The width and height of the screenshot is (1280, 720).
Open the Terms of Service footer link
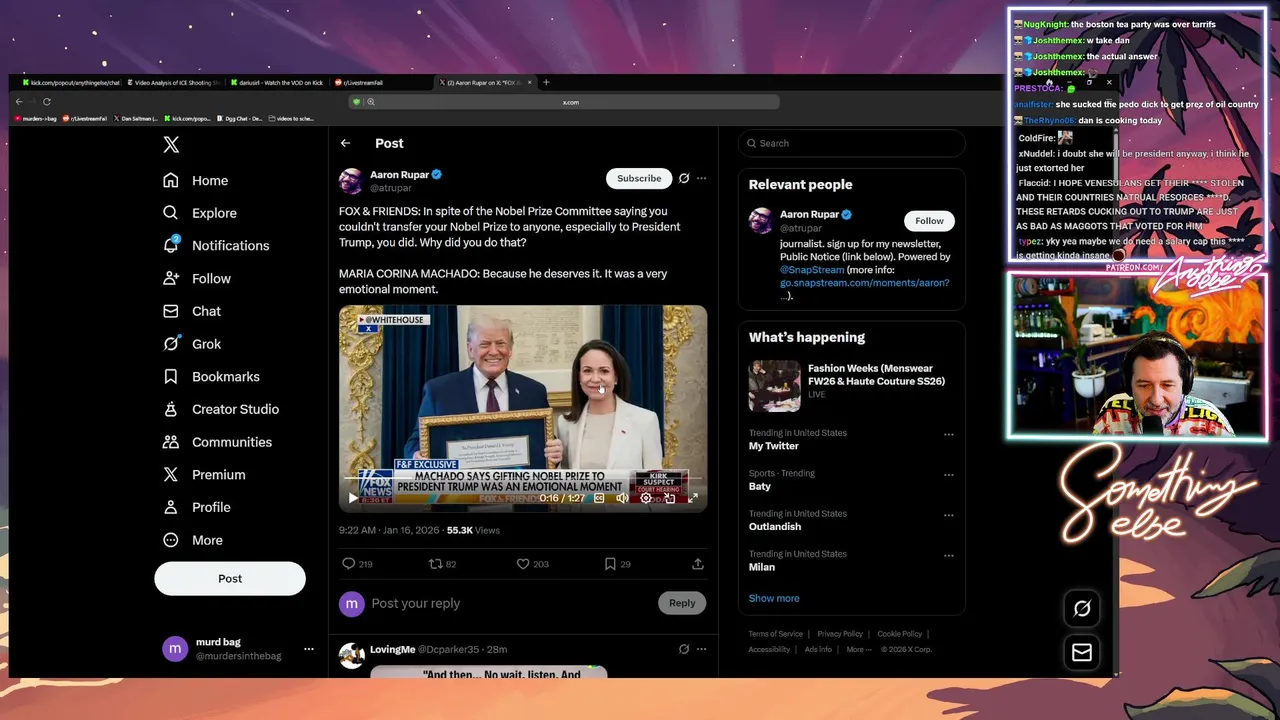pyautogui.click(x=776, y=634)
